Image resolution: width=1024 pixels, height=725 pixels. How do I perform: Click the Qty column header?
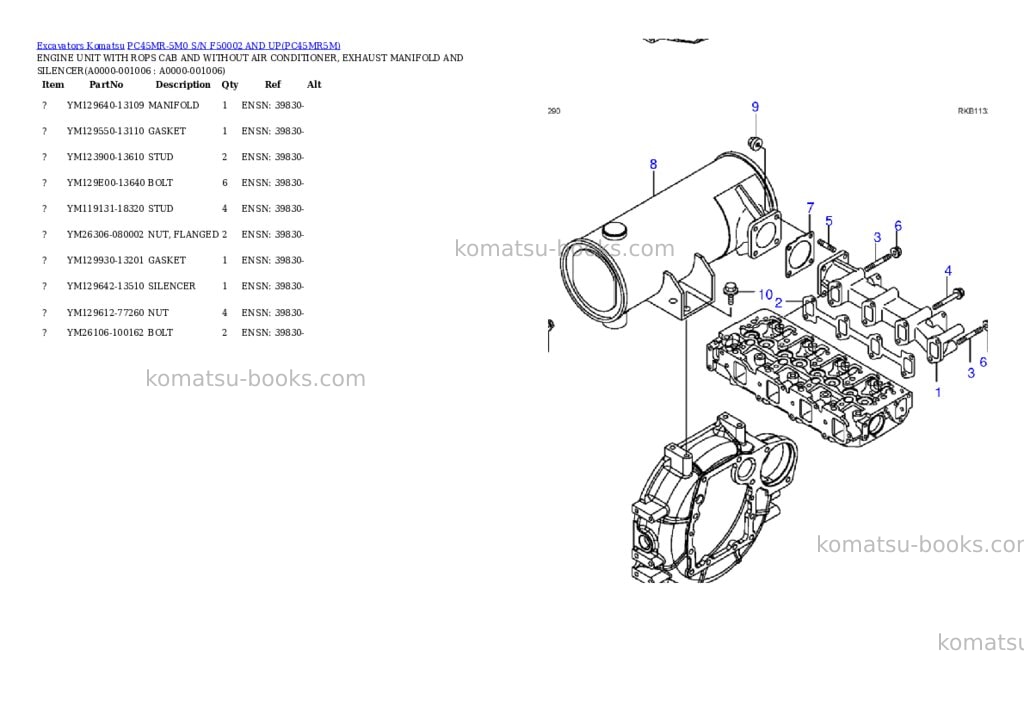pos(230,85)
